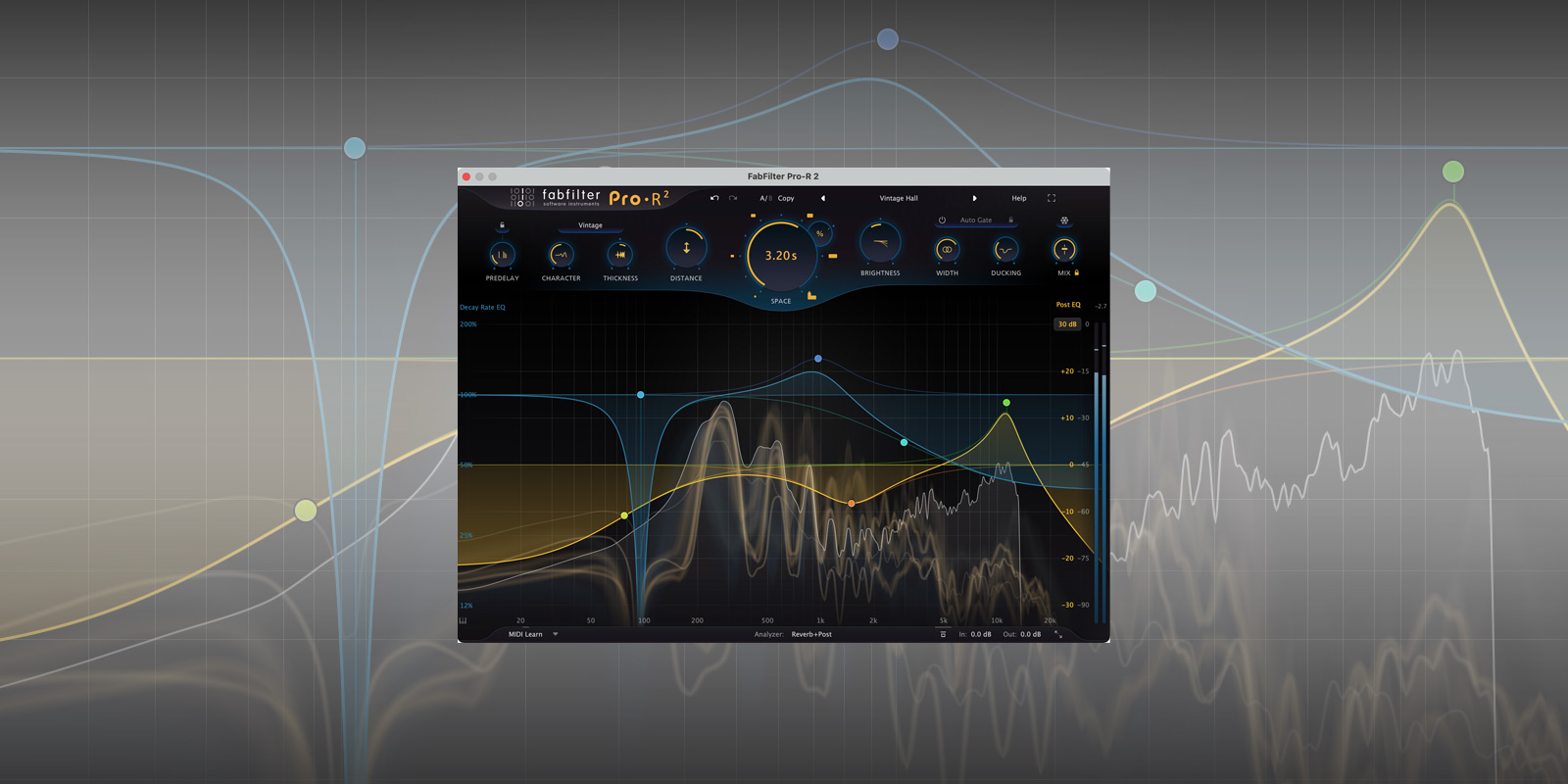
Task: Click the resize arrows icon in bottom bar
Action: coord(1058,634)
